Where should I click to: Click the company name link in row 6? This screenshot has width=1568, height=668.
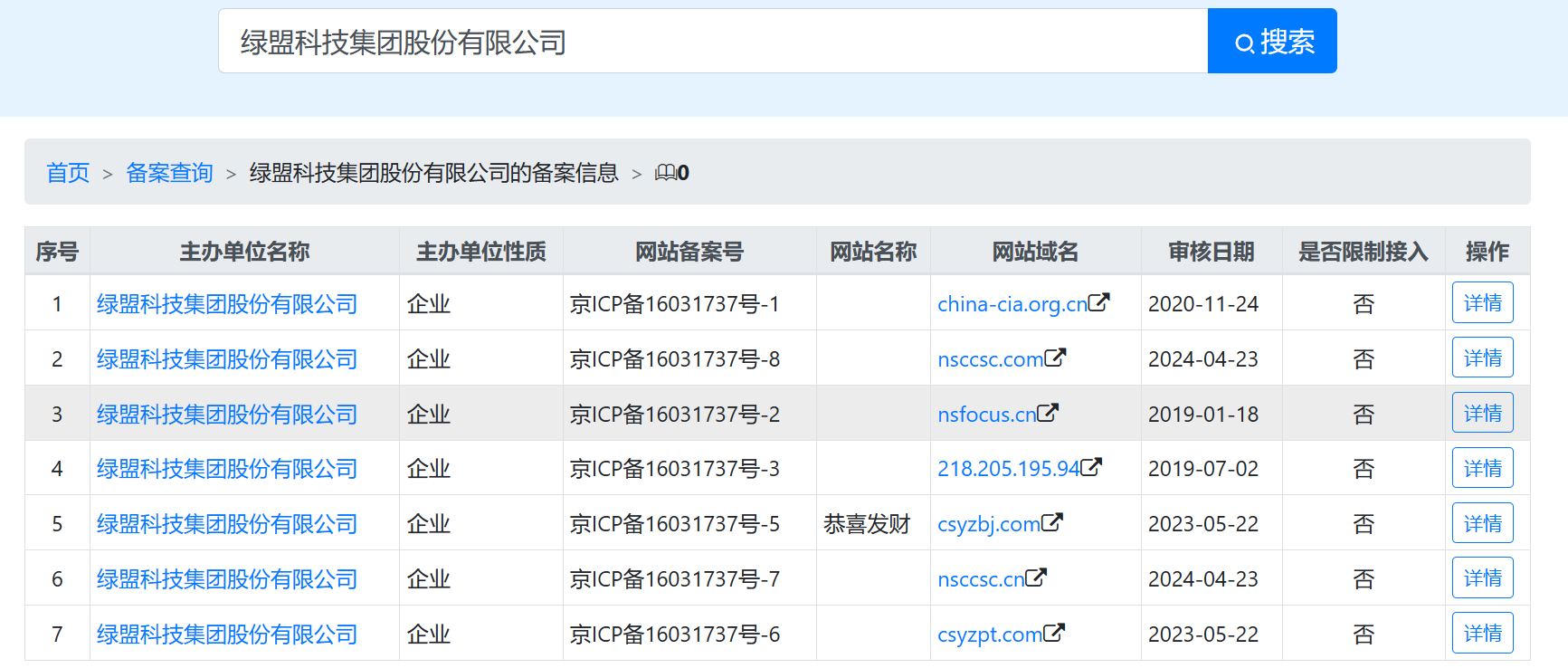click(x=227, y=579)
